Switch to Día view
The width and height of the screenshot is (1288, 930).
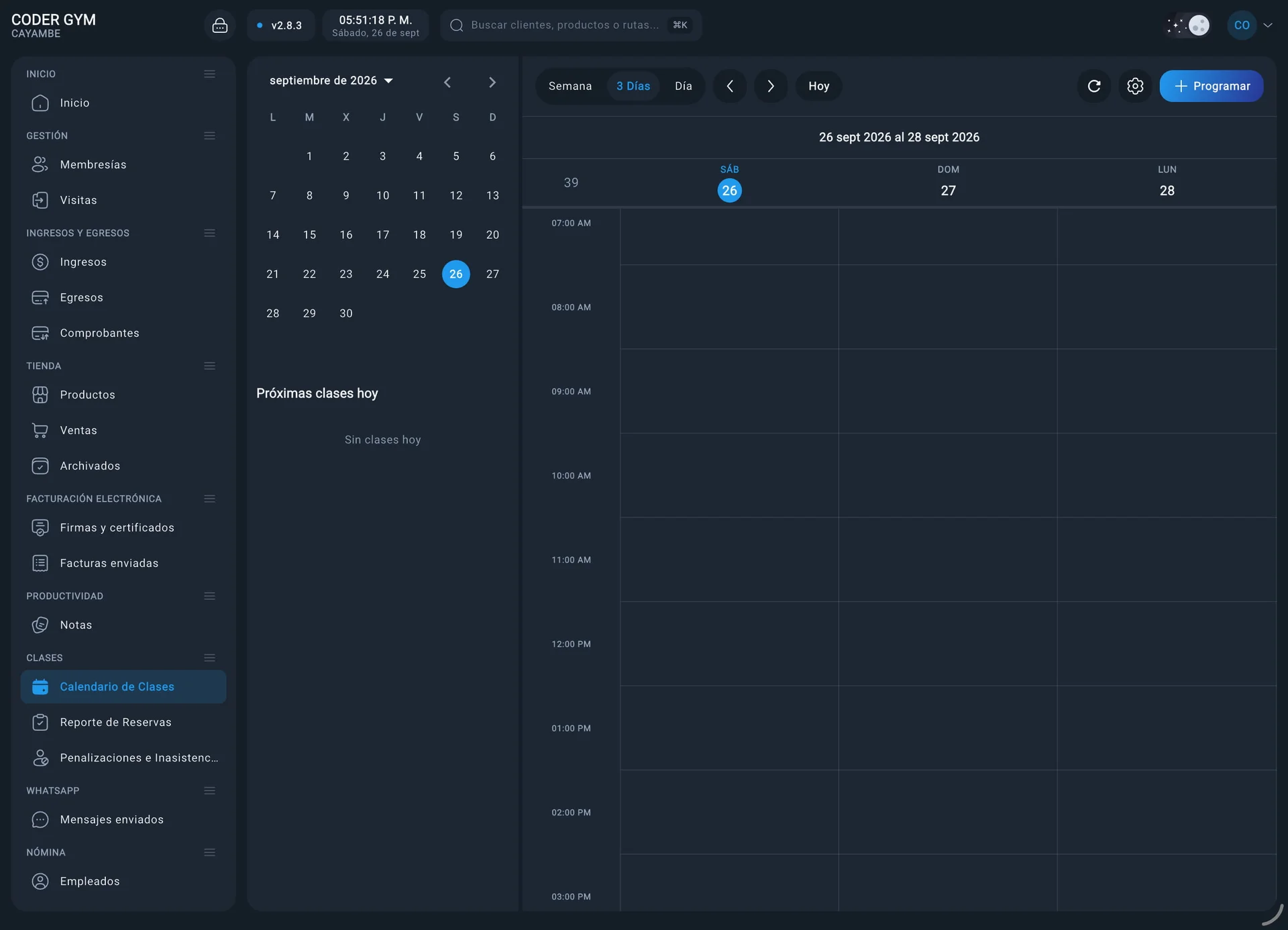point(683,86)
